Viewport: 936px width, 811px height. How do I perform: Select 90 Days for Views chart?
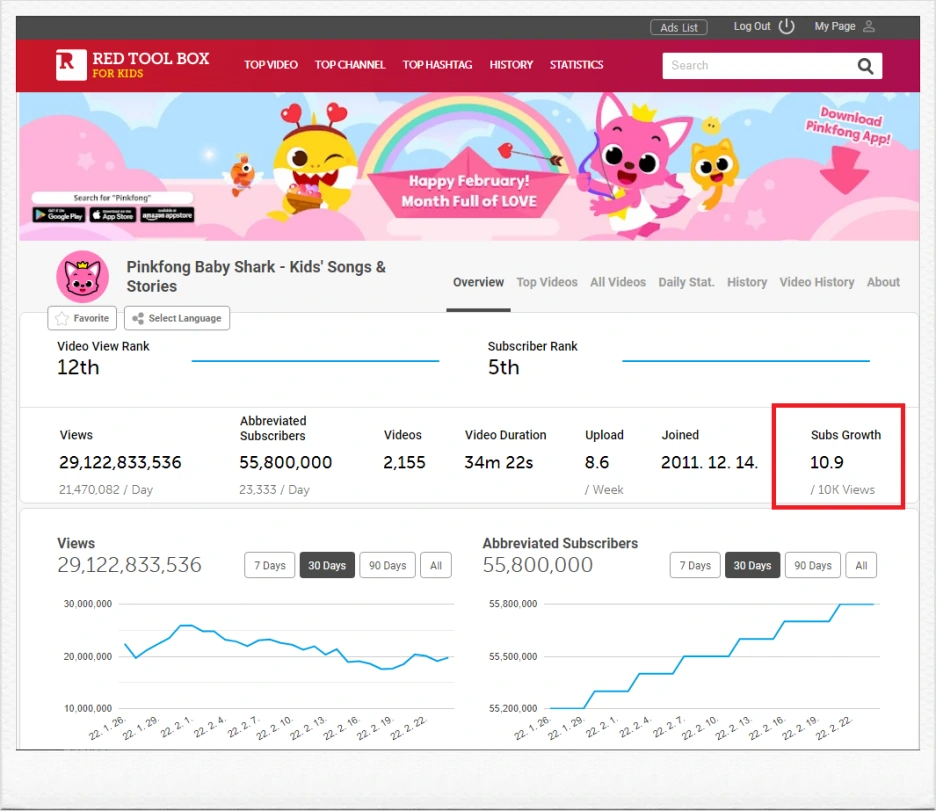387,565
